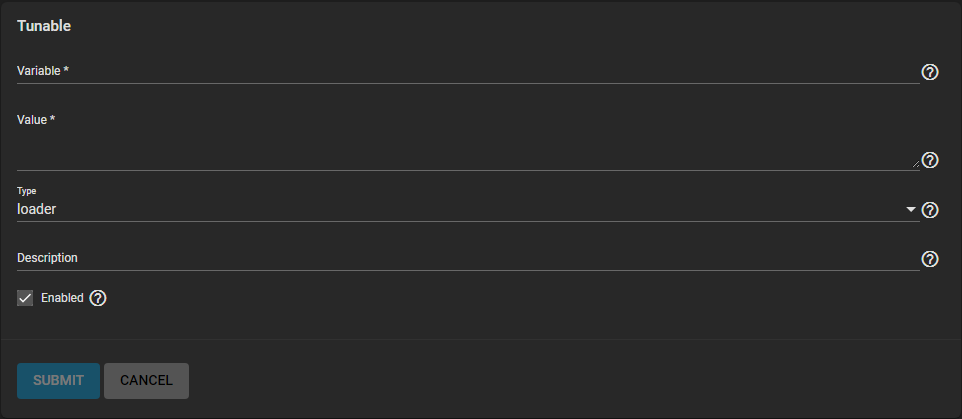
Task: Uncheck the Enabled checkbox
Action: pyautogui.click(x=26, y=298)
